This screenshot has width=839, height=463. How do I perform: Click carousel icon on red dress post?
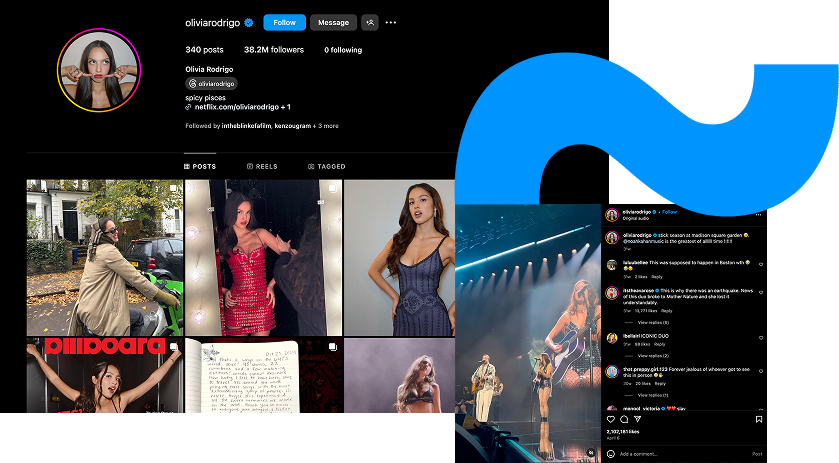coord(332,188)
